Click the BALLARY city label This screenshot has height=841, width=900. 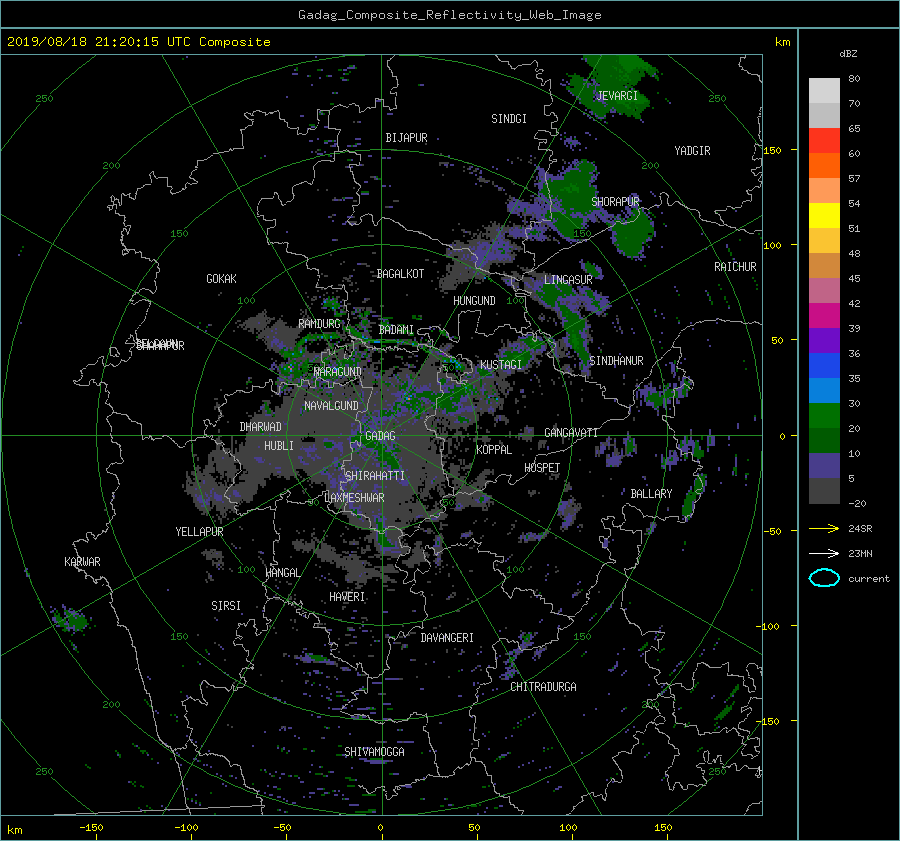tap(651, 494)
